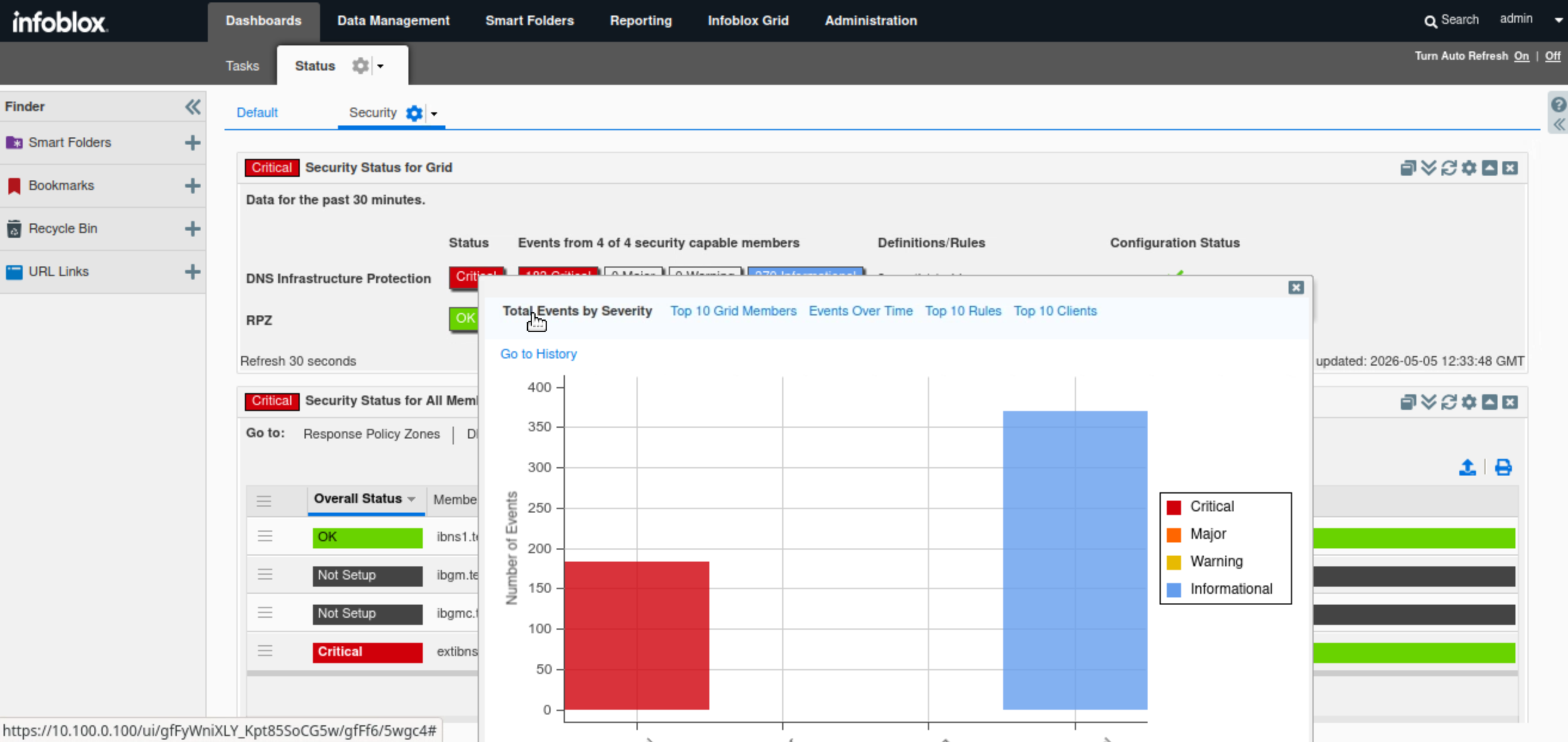Go to Response Policy Zones
Viewport: 1568px width, 742px height.
click(x=371, y=434)
